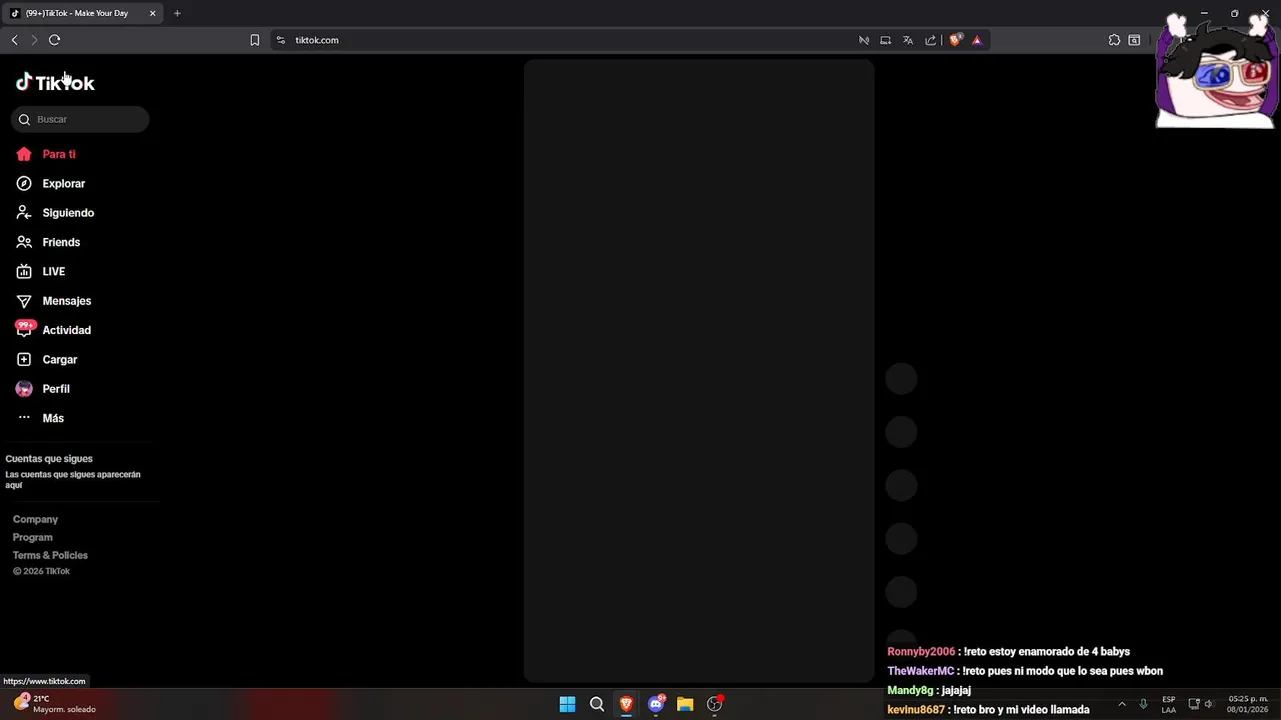The image size is (1281, 720).
Task: Click the Cuentas que sigues heading
Action: tap(49, 459)
